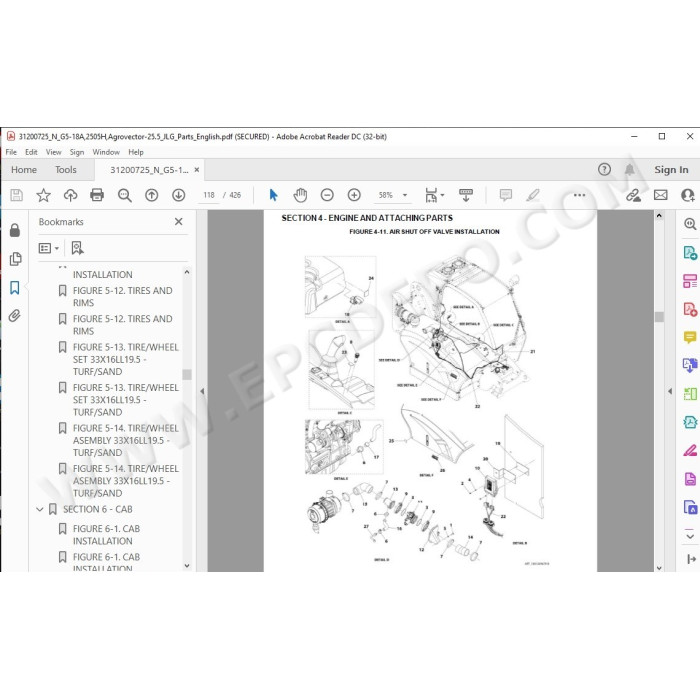Open the Find text magnifier

[125, 195]
